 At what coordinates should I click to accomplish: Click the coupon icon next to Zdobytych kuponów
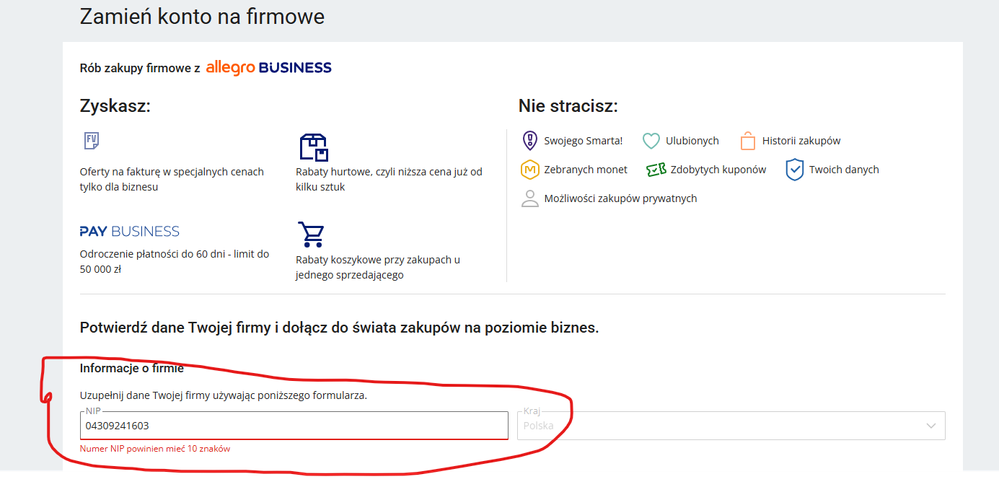(656, 170)
